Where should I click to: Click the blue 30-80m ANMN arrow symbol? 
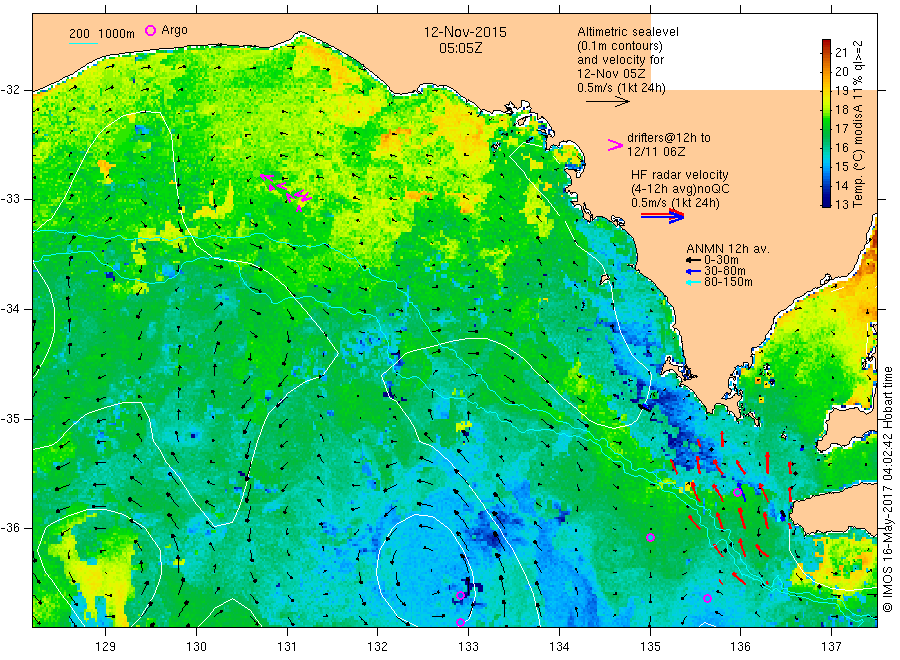[x=693, y=271]
